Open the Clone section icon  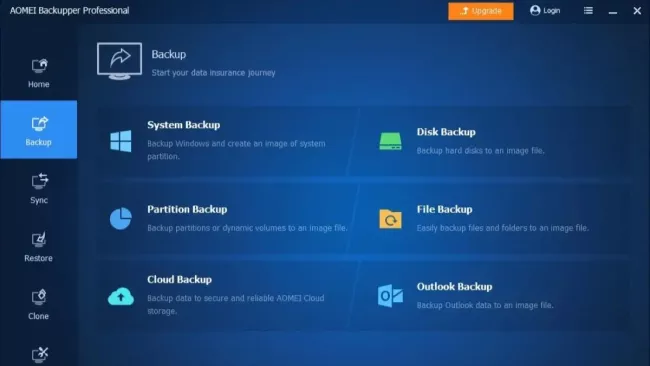click(39, 297)
